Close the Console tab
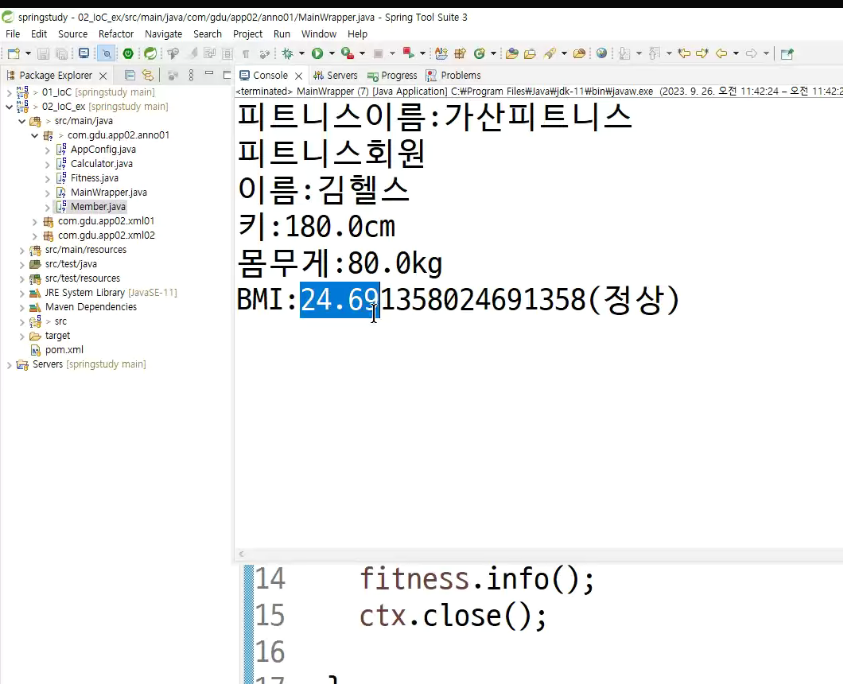 click(x=298, y=76)
